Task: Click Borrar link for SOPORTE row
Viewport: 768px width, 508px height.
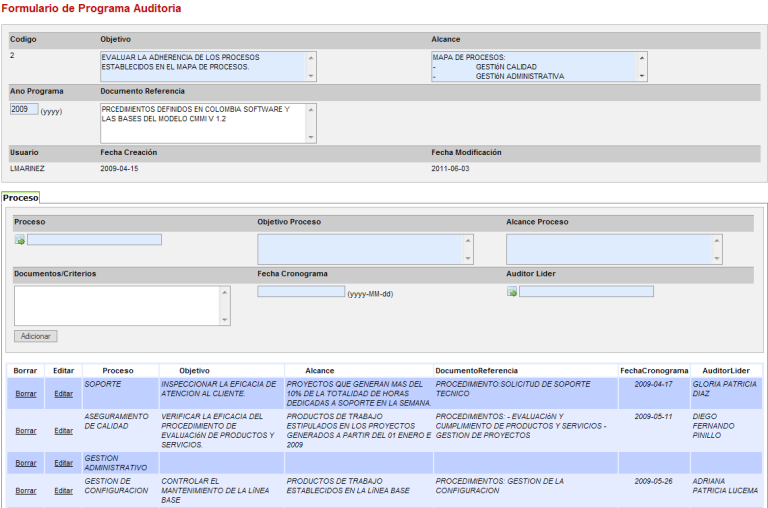Action: coord(26,393)
